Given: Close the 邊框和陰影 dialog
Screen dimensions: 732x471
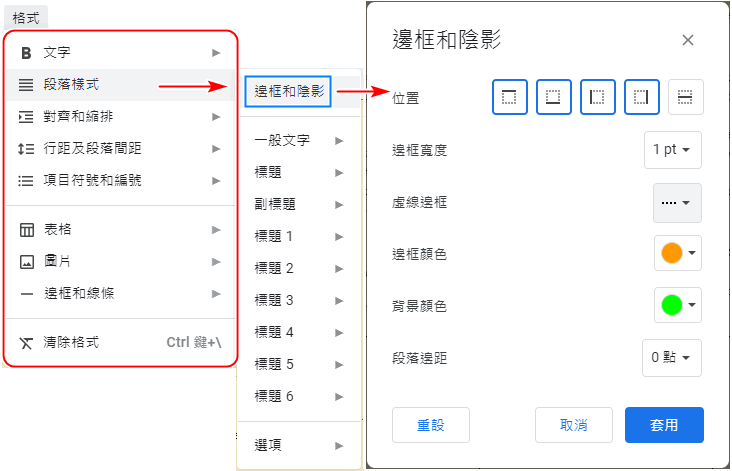Looking at the screenshot, I should tap(688, 40).
